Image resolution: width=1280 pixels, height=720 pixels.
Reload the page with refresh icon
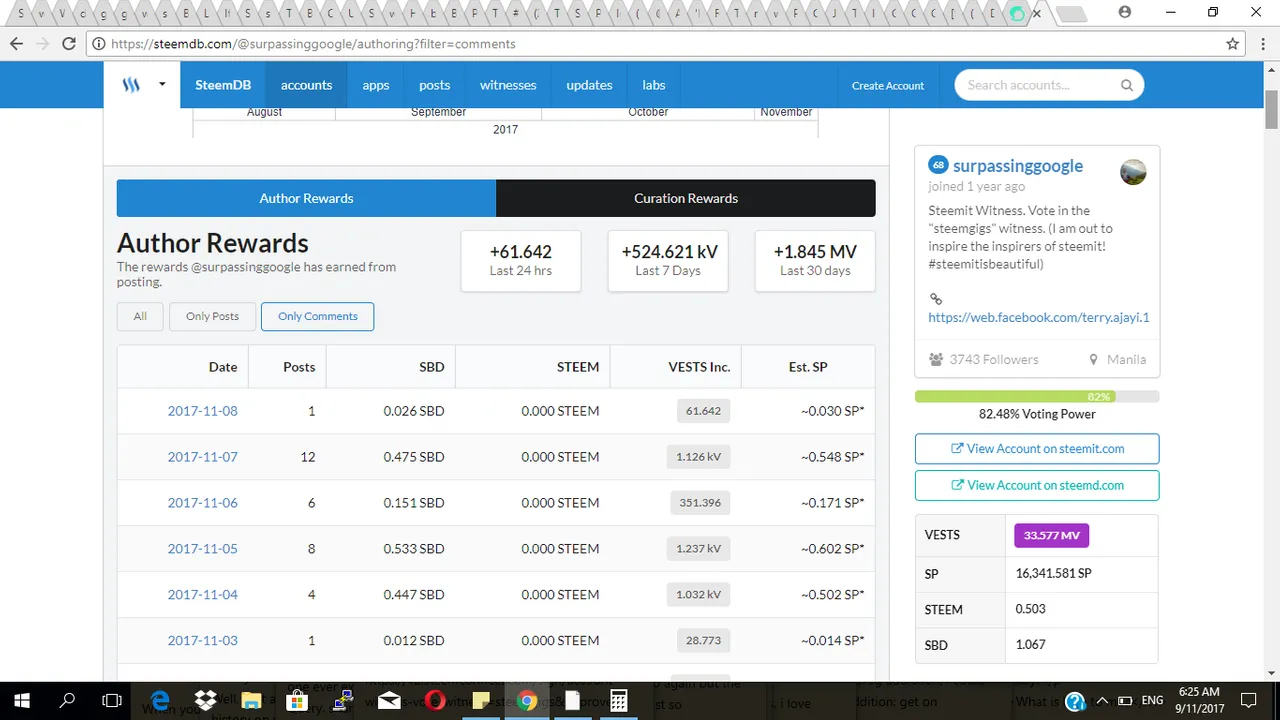pos(69,44)
